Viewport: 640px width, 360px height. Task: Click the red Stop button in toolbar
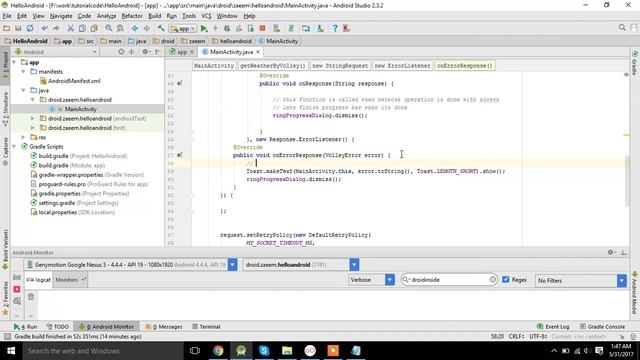pyautogui.click(x=262, y=28)
